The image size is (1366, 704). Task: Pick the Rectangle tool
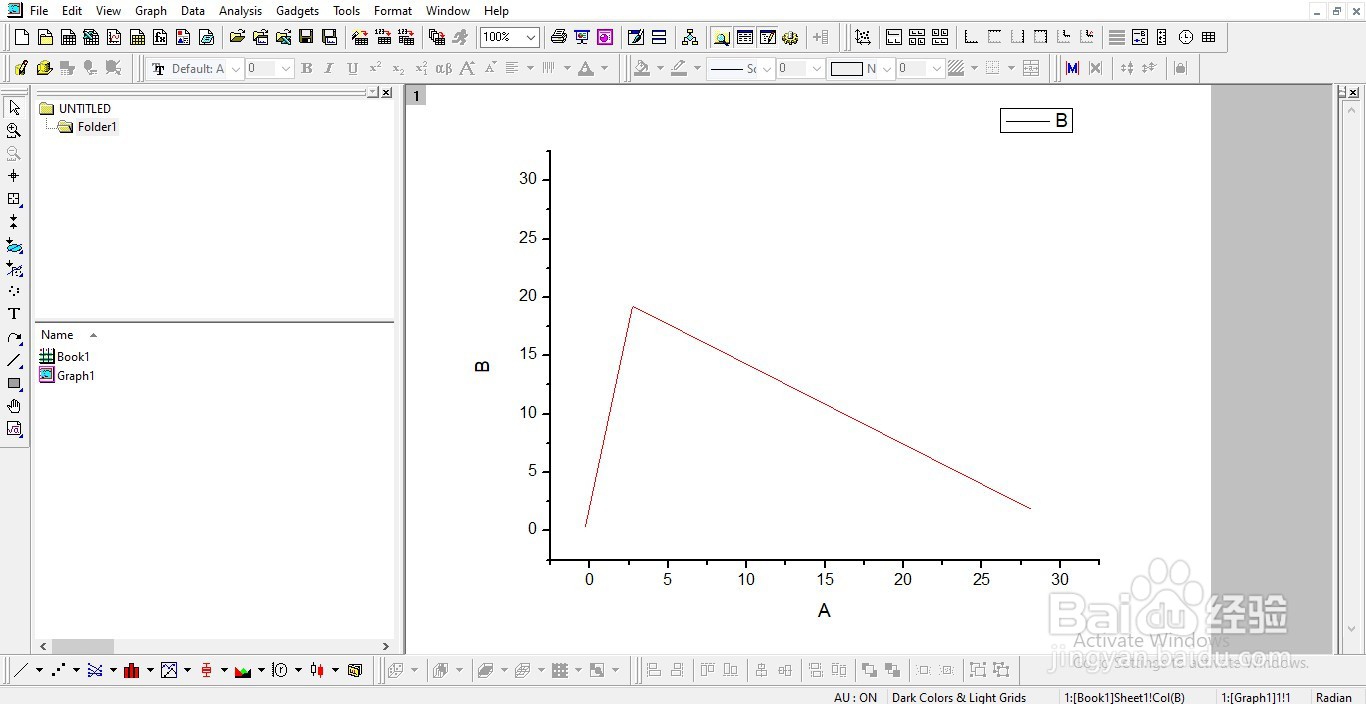pyautogui.click(x=14, y=383)
